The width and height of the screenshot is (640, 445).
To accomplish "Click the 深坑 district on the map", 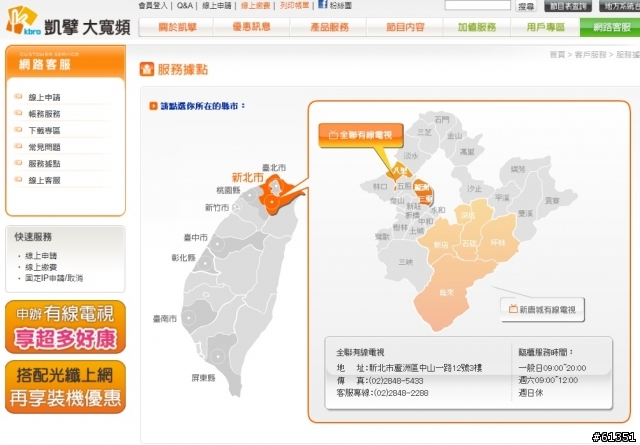I will (x=467, y=217).
